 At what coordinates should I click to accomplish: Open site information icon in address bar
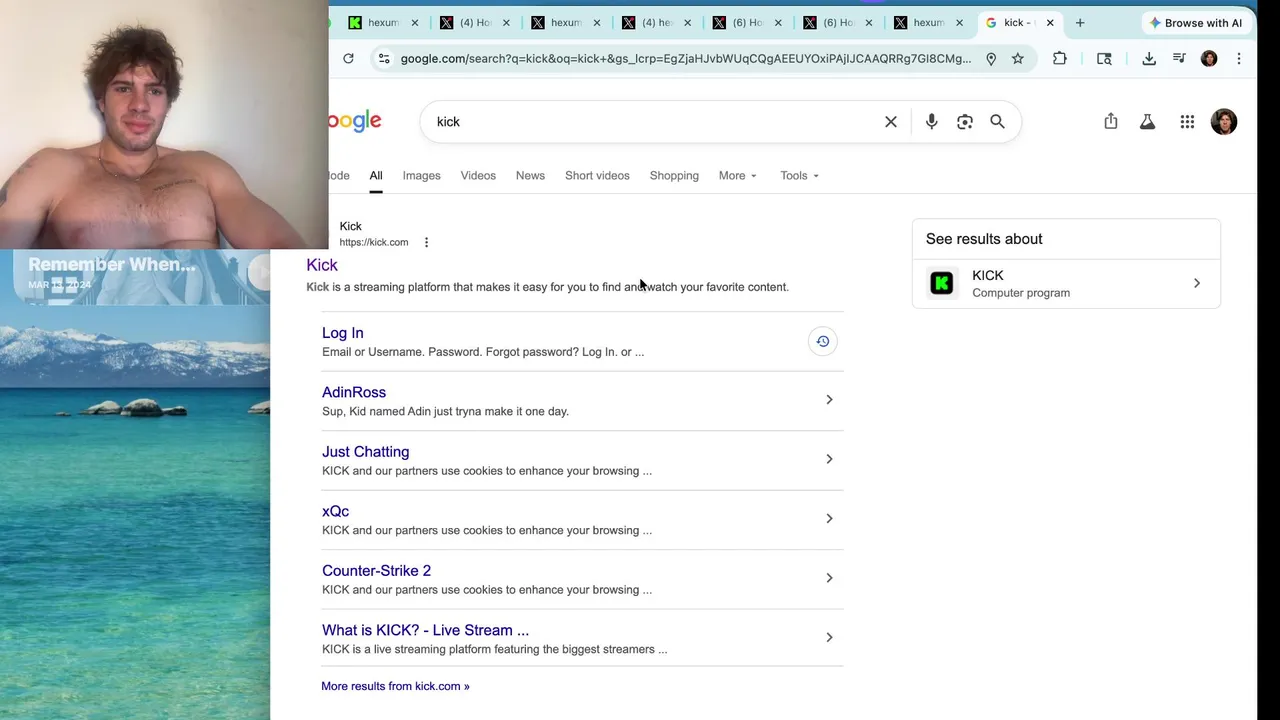coord(383,58)
